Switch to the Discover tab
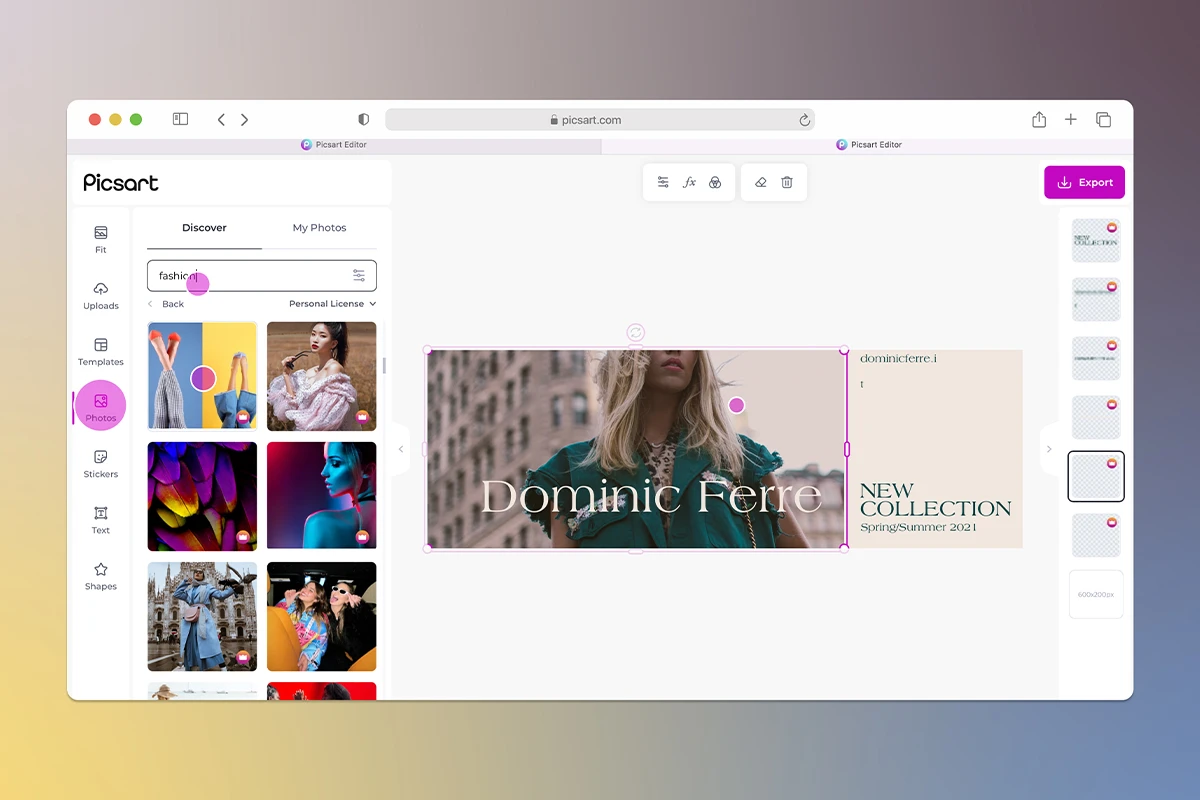Image resolution: width=1200 pixels, height=800 pixels. click(x=203, y=227)
